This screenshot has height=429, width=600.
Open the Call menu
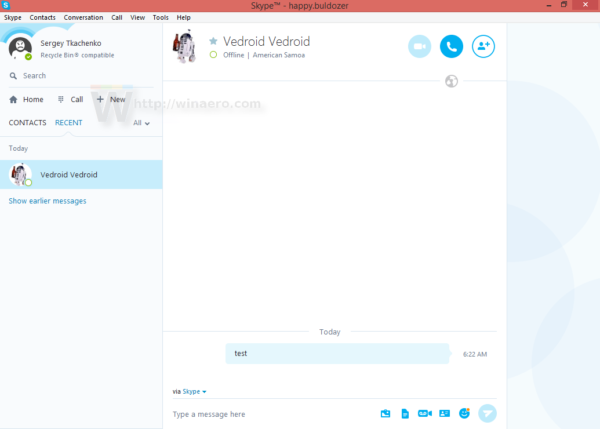coord(117,18)
